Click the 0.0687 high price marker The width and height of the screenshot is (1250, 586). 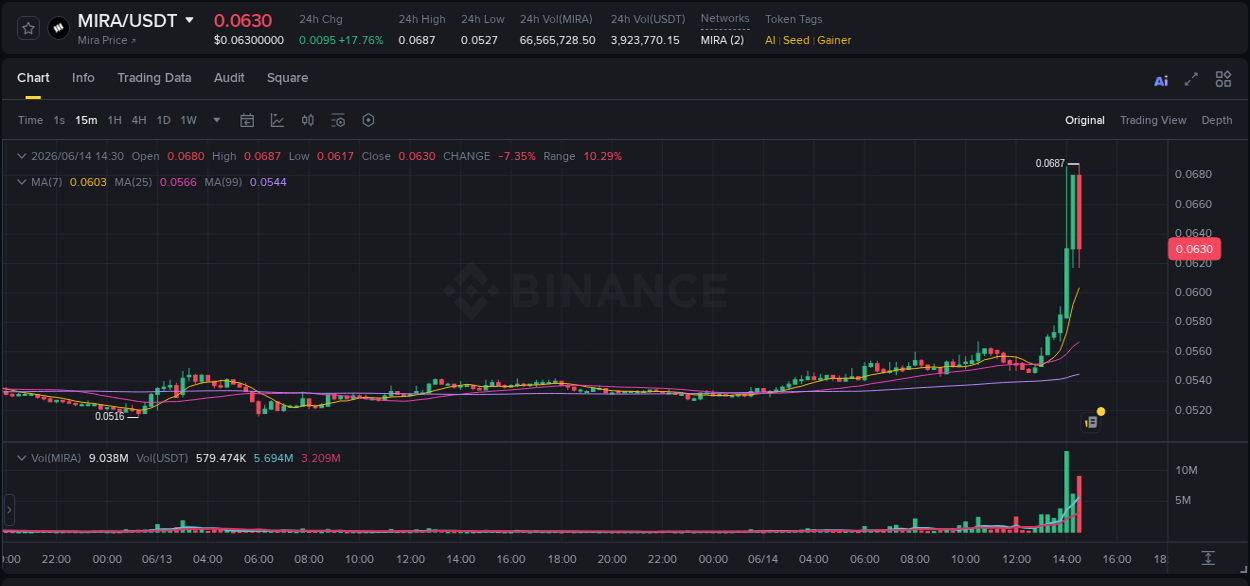click(x=1050, y=163)
